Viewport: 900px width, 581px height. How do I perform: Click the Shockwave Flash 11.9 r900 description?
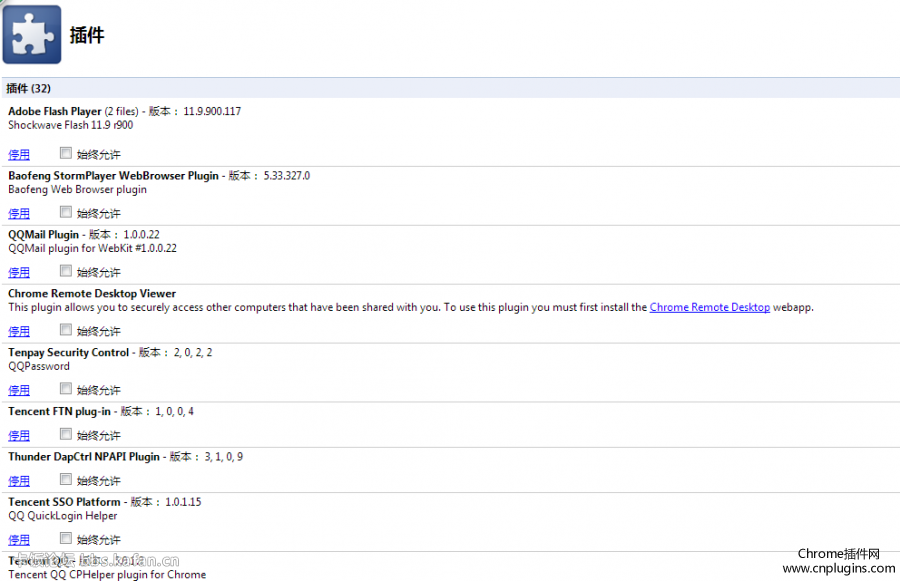tap(71, 125)
